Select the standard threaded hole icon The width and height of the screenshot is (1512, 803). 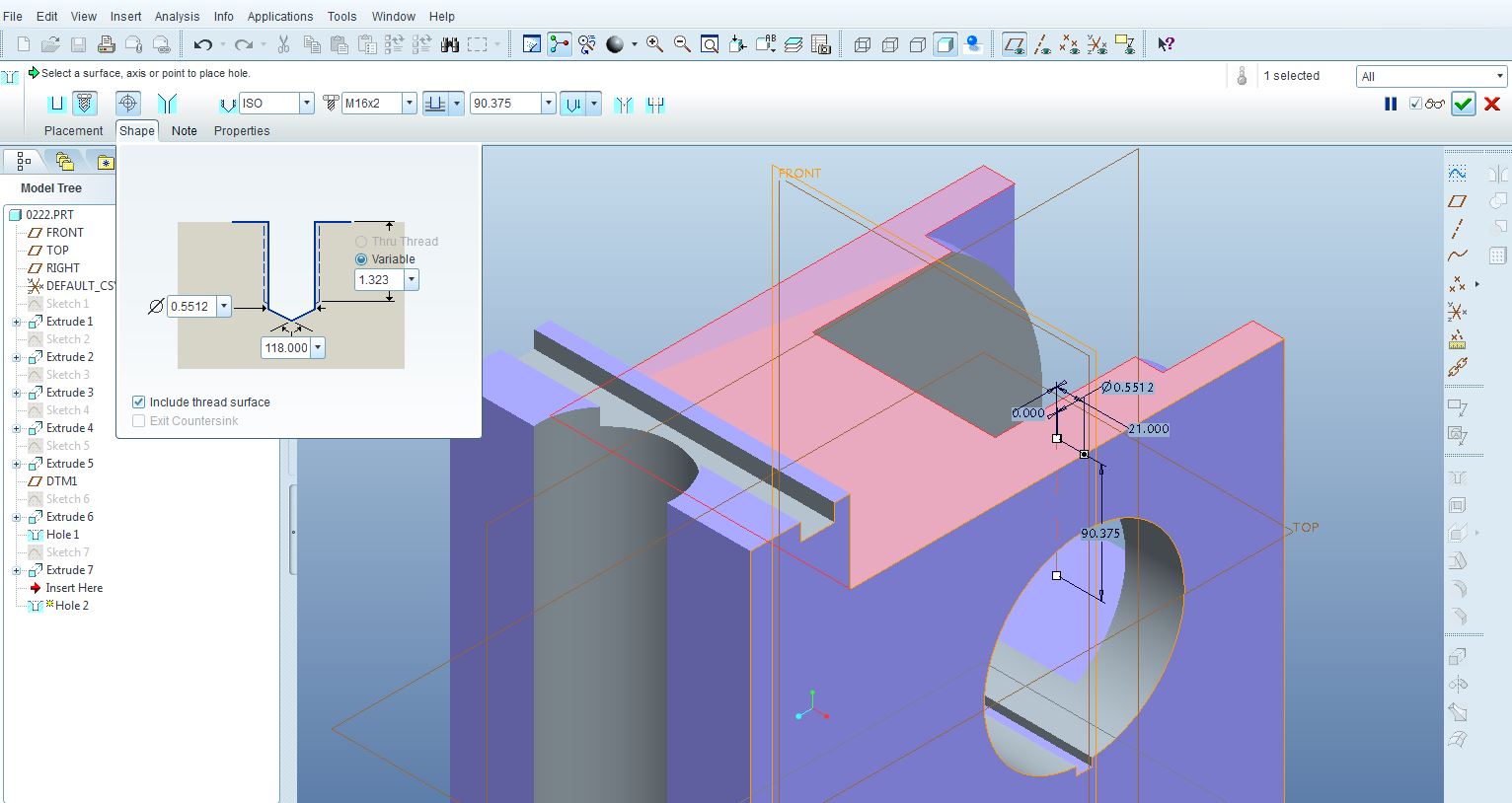coord(85,103)
